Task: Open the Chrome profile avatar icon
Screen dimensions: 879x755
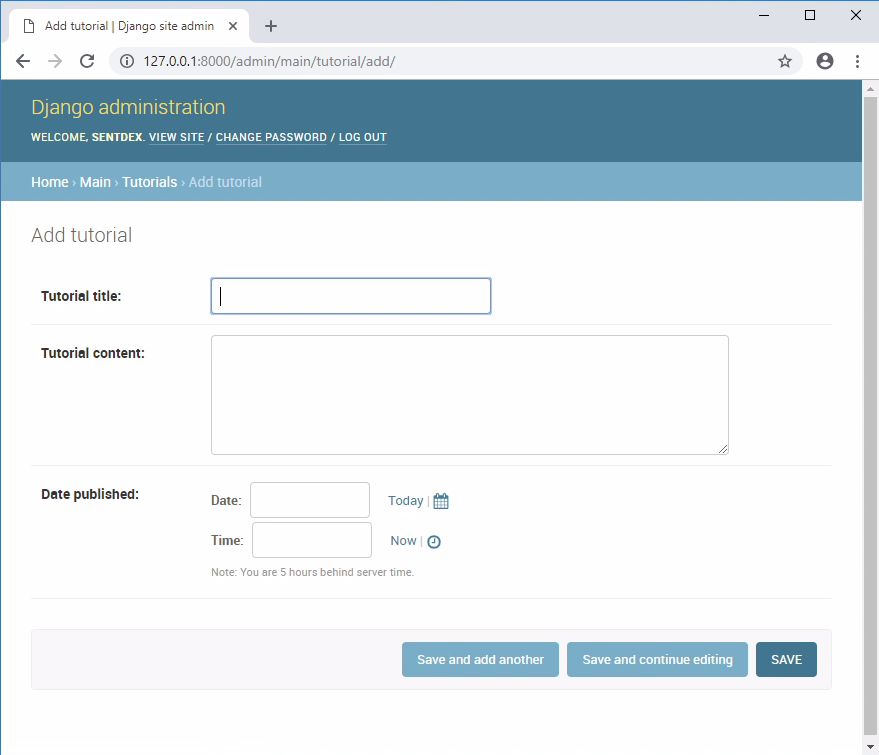Action: pos(825,61)
